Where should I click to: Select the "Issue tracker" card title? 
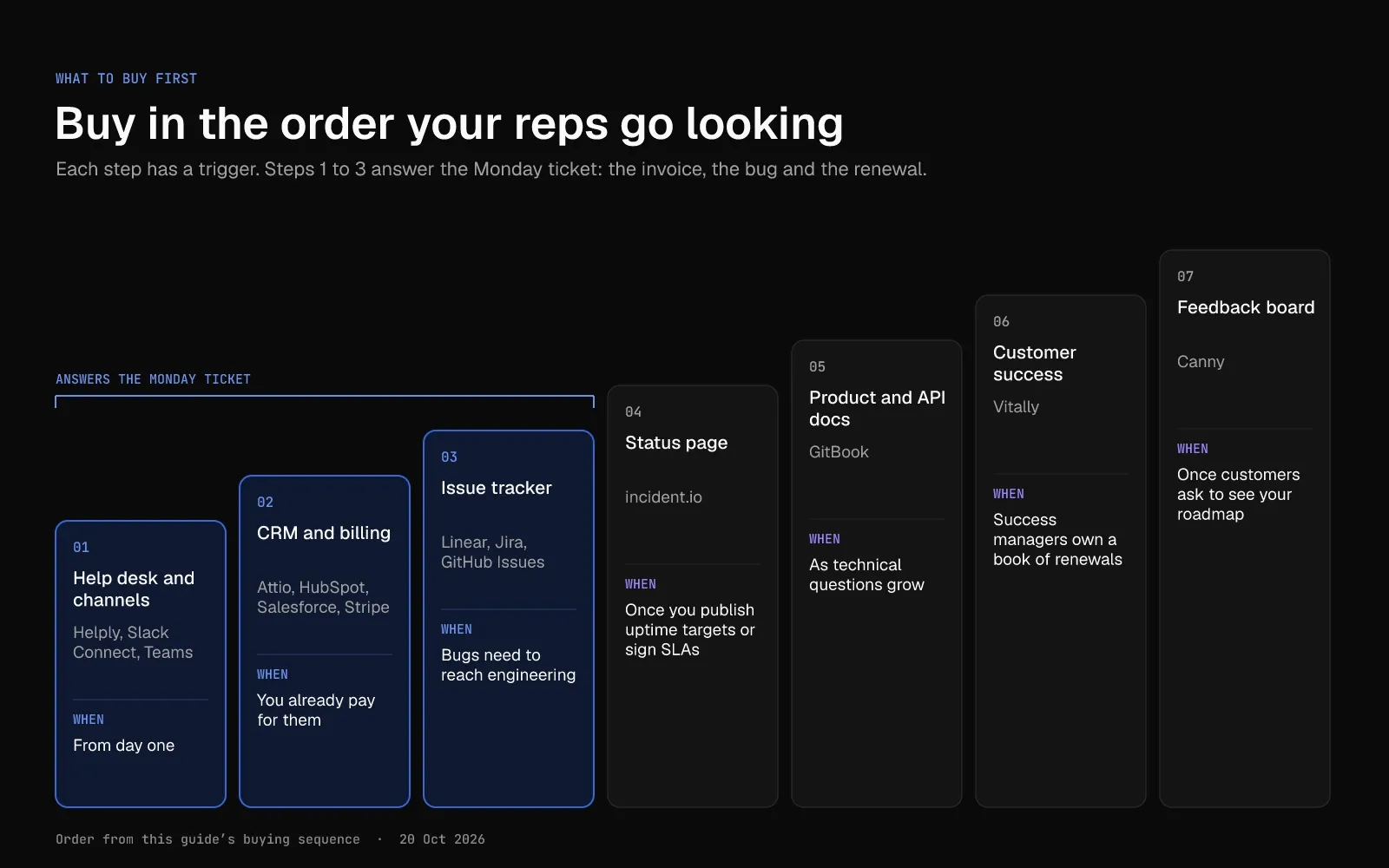click(x=497, y=488)
